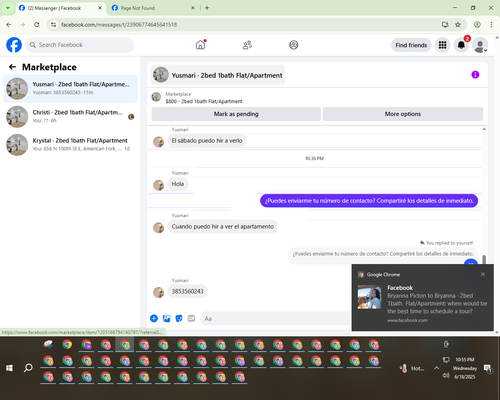500x400 pixels.
Task: Open the Home feed icon
Action: (x=200, y=45)
